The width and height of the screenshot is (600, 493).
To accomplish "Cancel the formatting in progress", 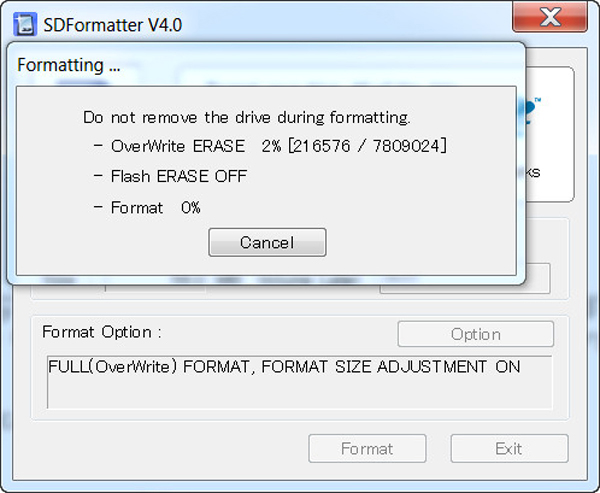I will 267,242.
